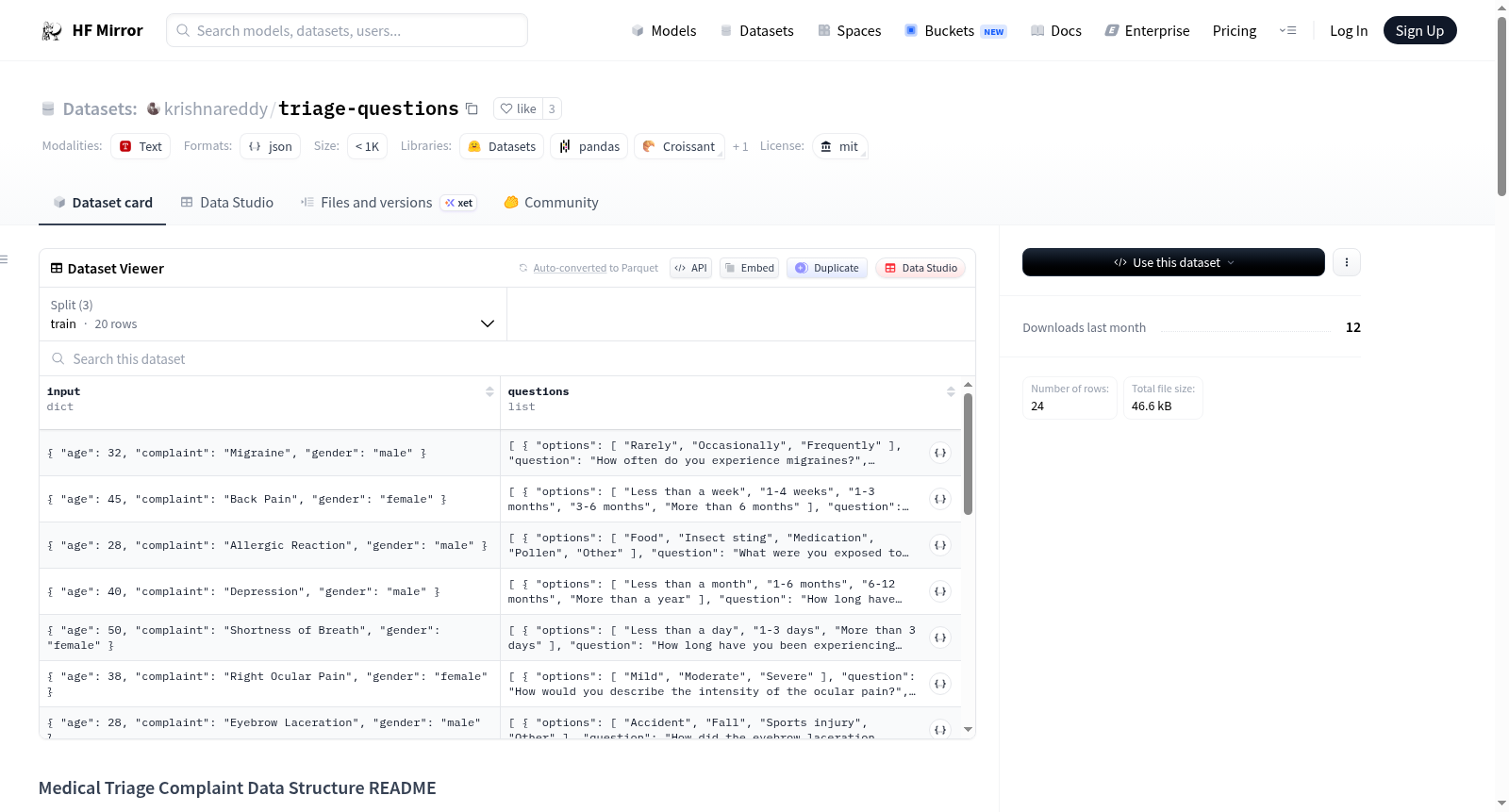Click the Sign Up button

[x=1419, y=30]
